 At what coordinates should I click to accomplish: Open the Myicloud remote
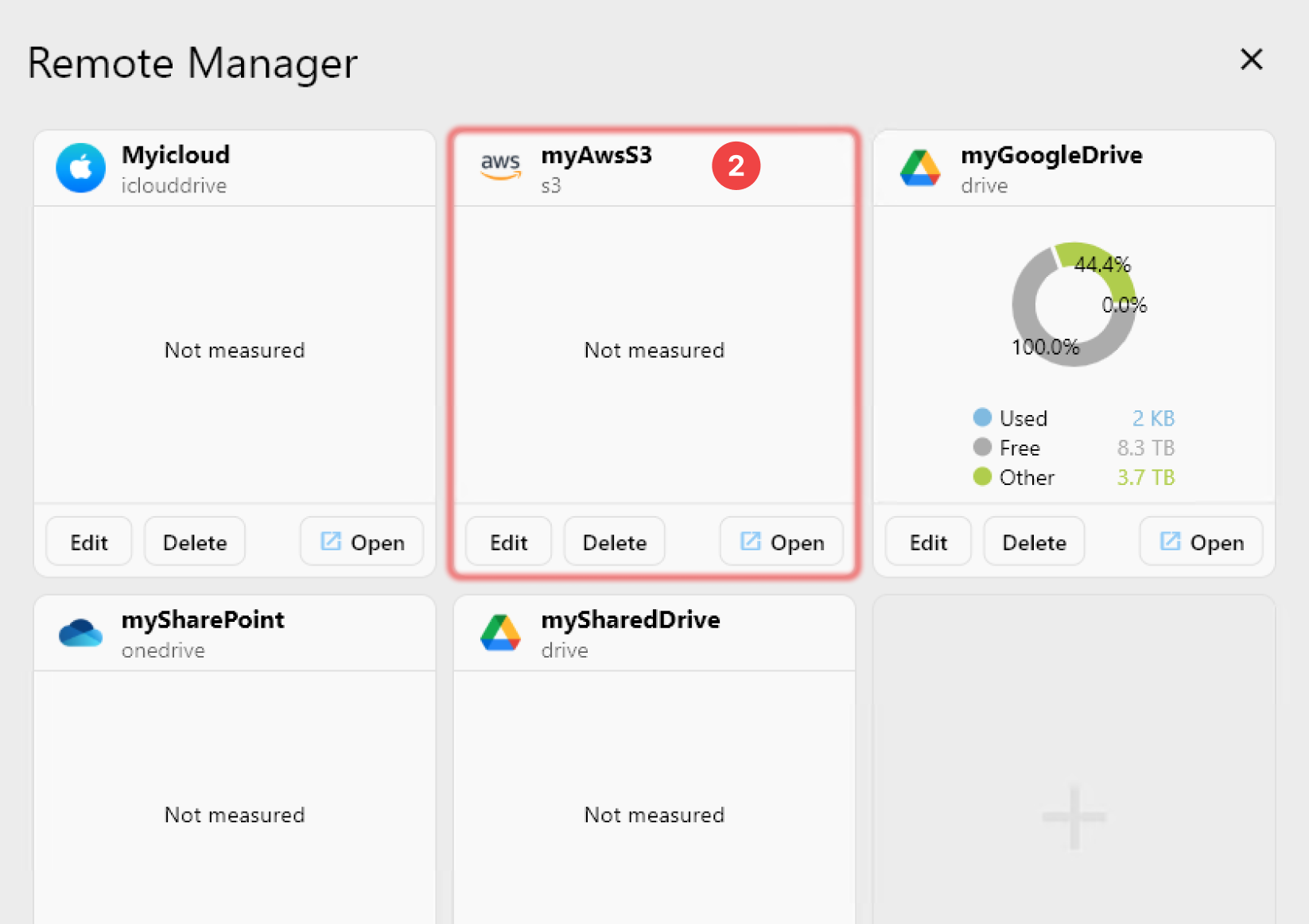[x=362, y=542]
